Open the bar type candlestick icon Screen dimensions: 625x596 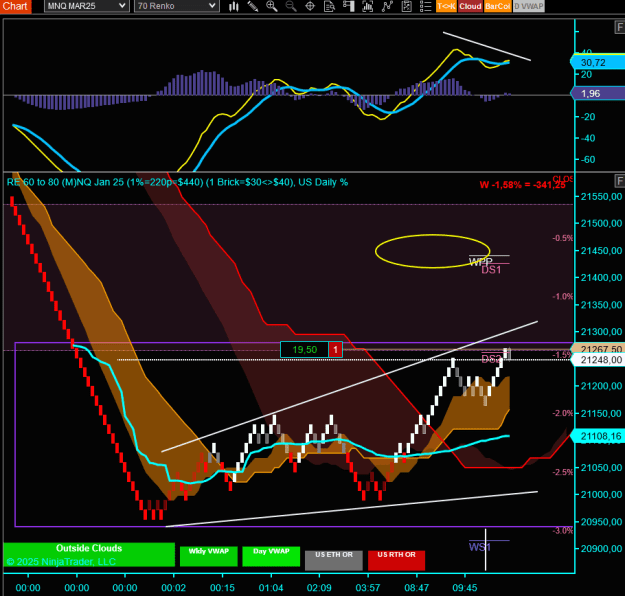[x=234, y=6]
